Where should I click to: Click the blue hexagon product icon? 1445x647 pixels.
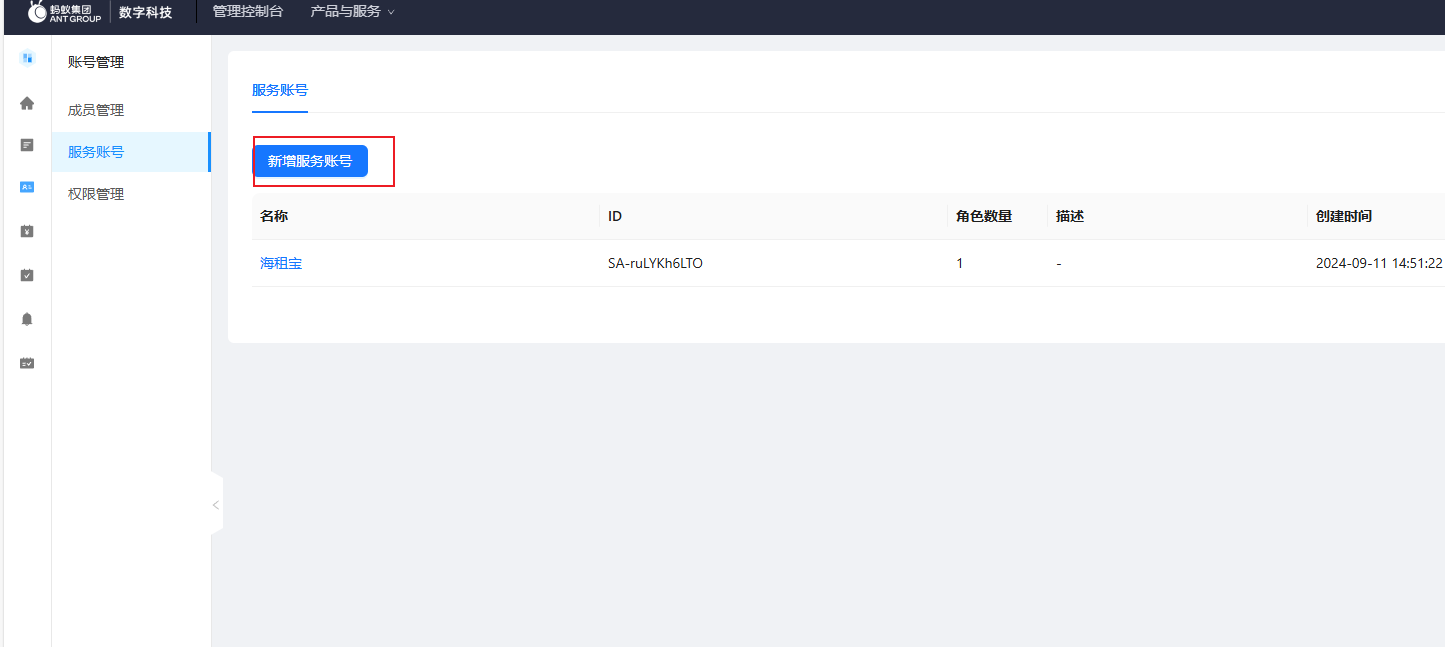coord(27,58)
